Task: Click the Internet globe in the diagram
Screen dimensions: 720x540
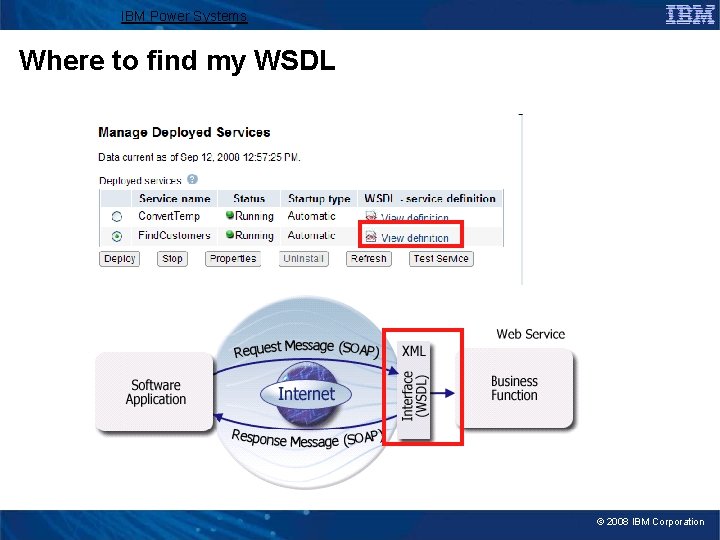Action: (x=306, y=394)
